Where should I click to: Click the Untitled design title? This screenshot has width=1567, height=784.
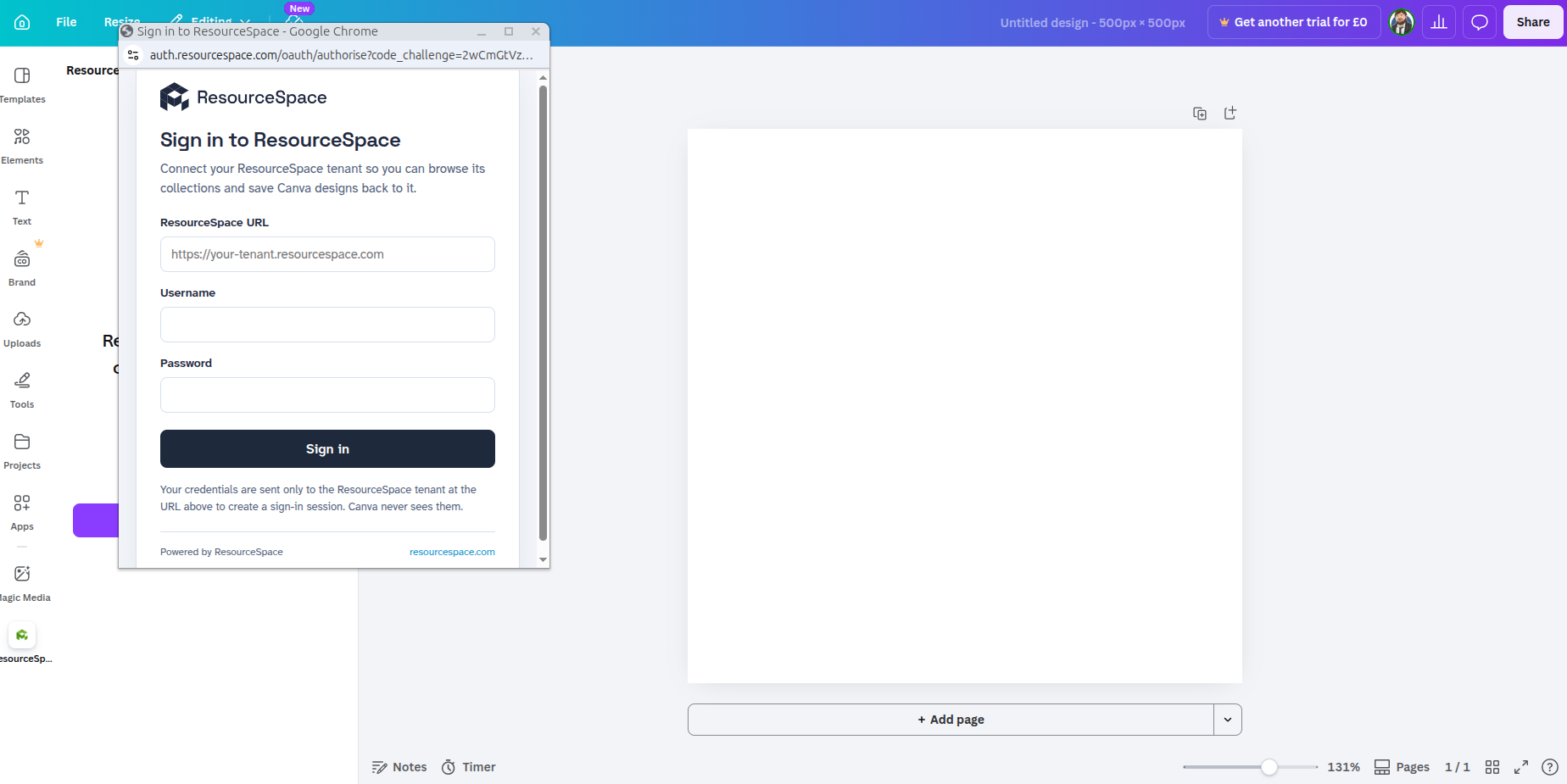click(x=1092, y=23)
